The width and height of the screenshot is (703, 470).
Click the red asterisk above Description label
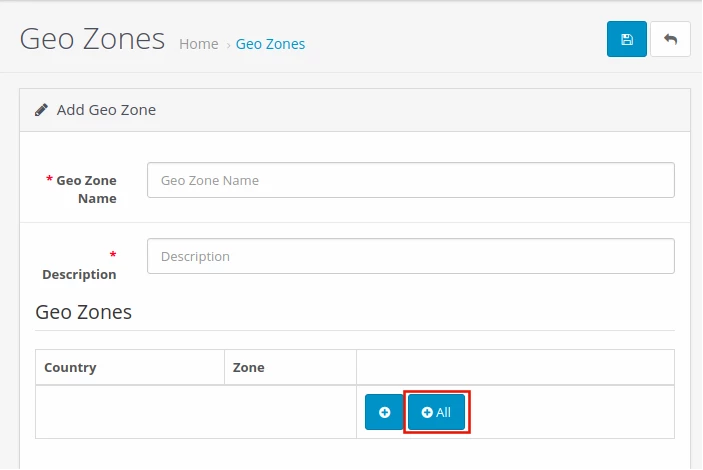[x=112, y=256]
